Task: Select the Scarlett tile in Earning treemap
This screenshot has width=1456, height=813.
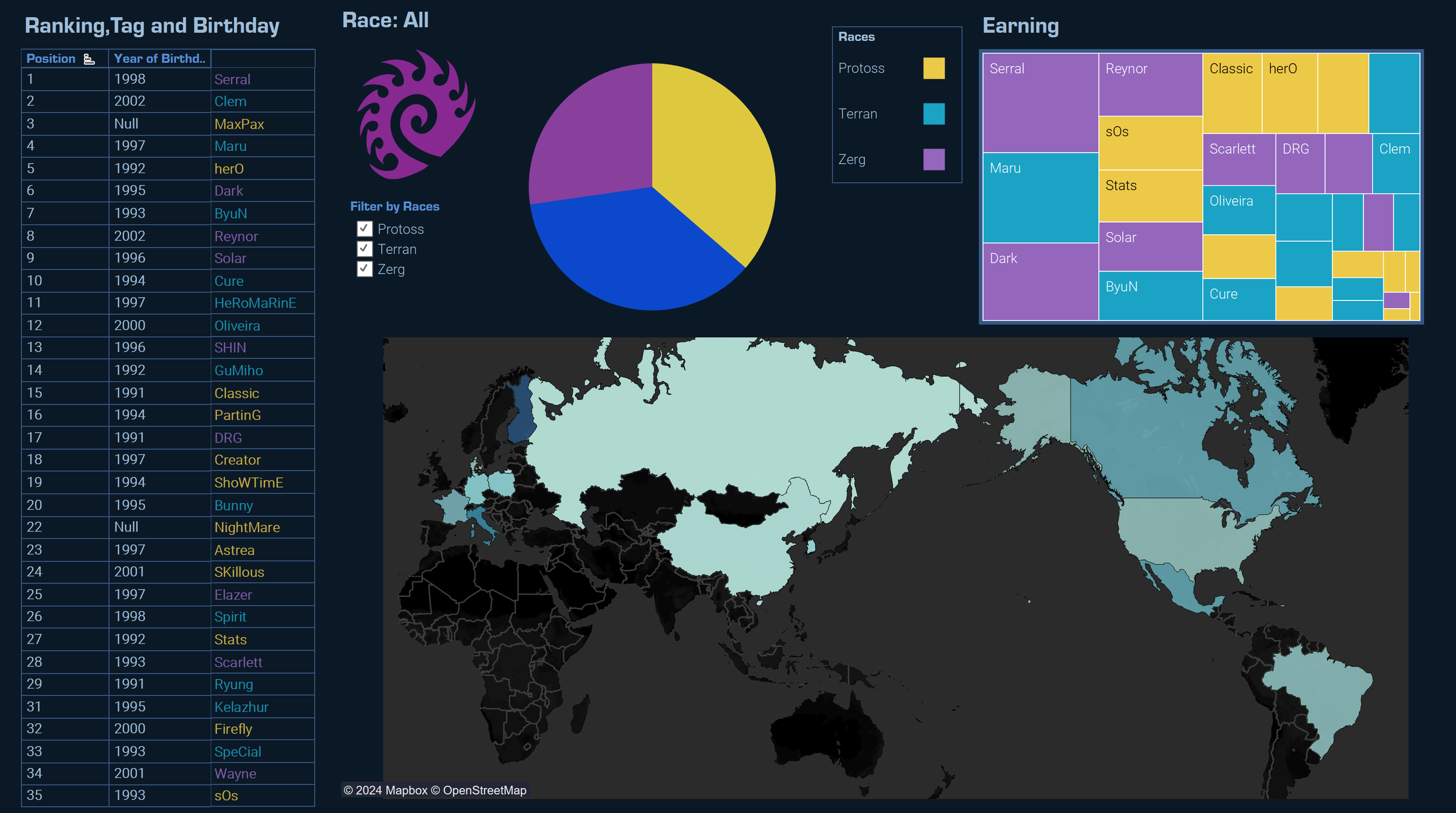Action: coord(1239,160)
